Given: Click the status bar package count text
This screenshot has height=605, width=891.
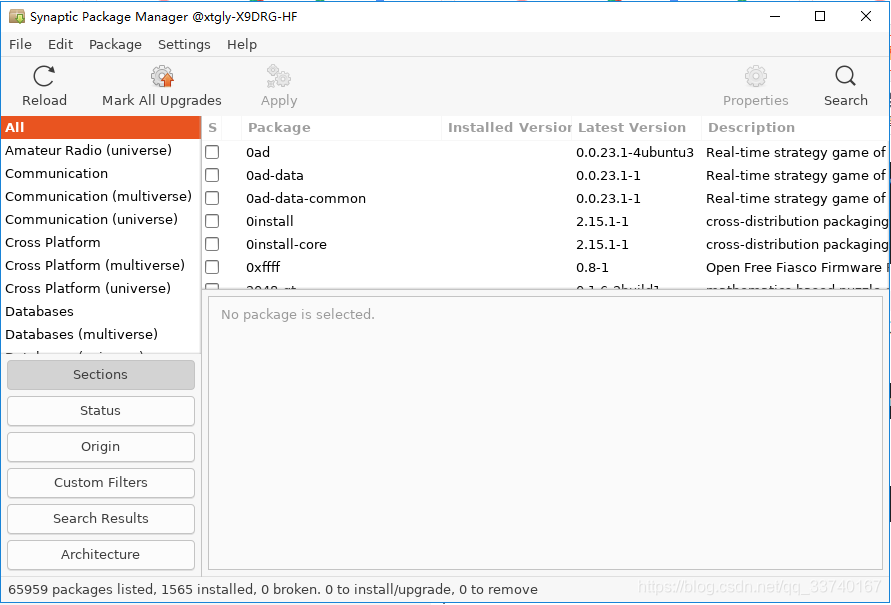Looking at the screenshot, I should click(x=273, y=590).
